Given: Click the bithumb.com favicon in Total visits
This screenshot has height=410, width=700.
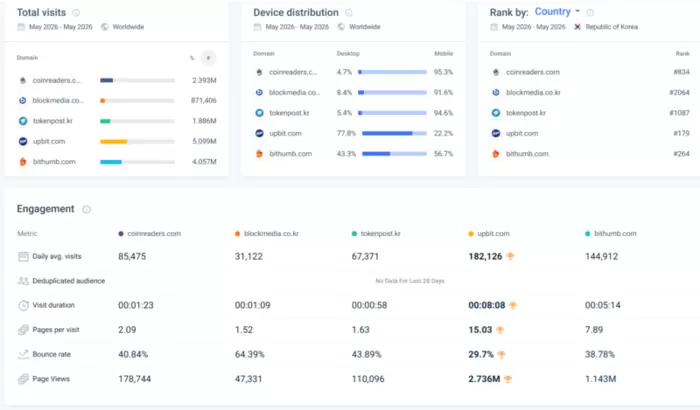Looking at the screenshot, I should click(x=23, y=162).
